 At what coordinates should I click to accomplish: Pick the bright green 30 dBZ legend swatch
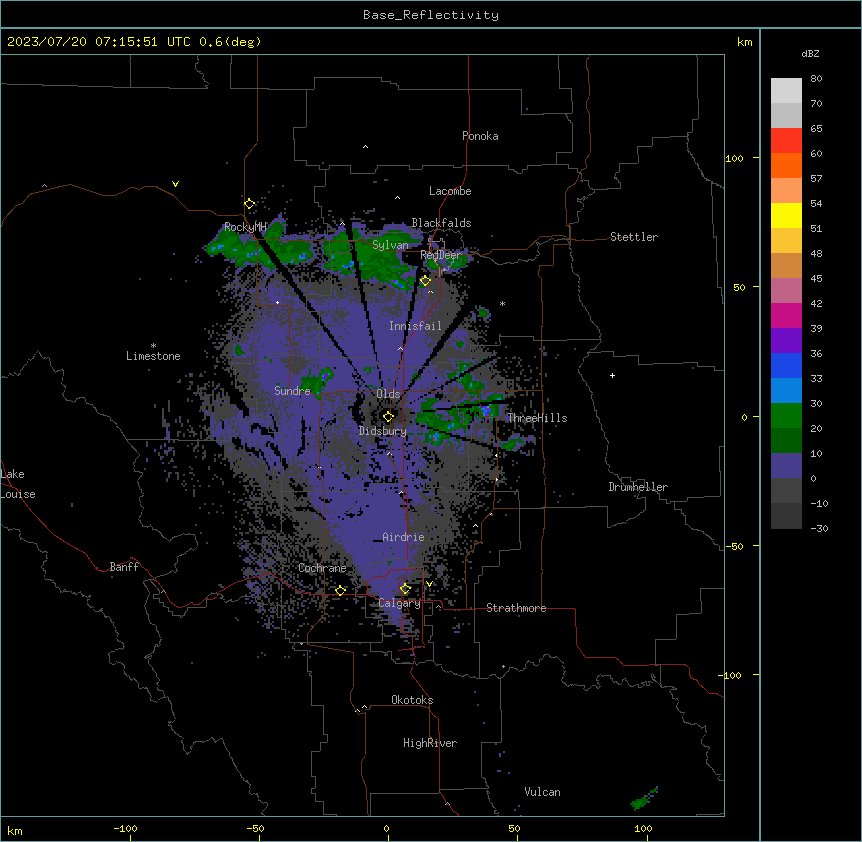tap(786, 416)
